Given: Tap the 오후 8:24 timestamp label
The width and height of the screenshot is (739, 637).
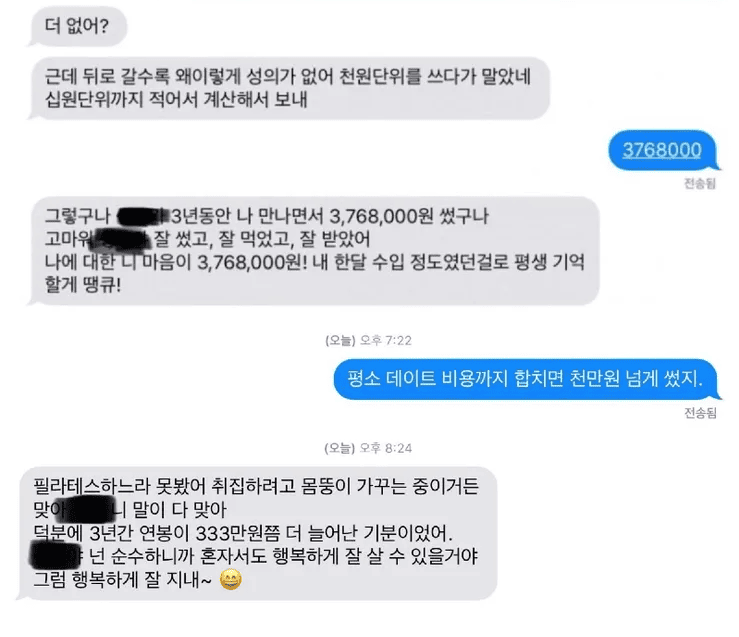Looking at the screenshot, I should 368,448.
